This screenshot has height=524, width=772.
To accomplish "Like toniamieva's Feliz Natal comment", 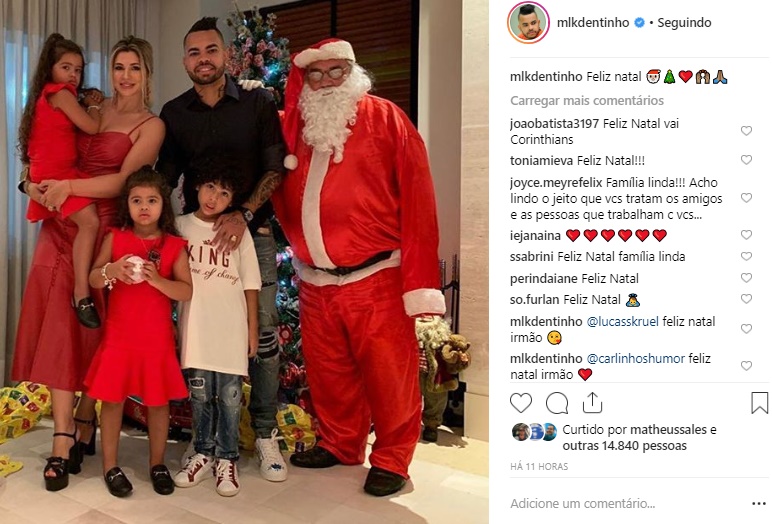I will coord(746,160).
